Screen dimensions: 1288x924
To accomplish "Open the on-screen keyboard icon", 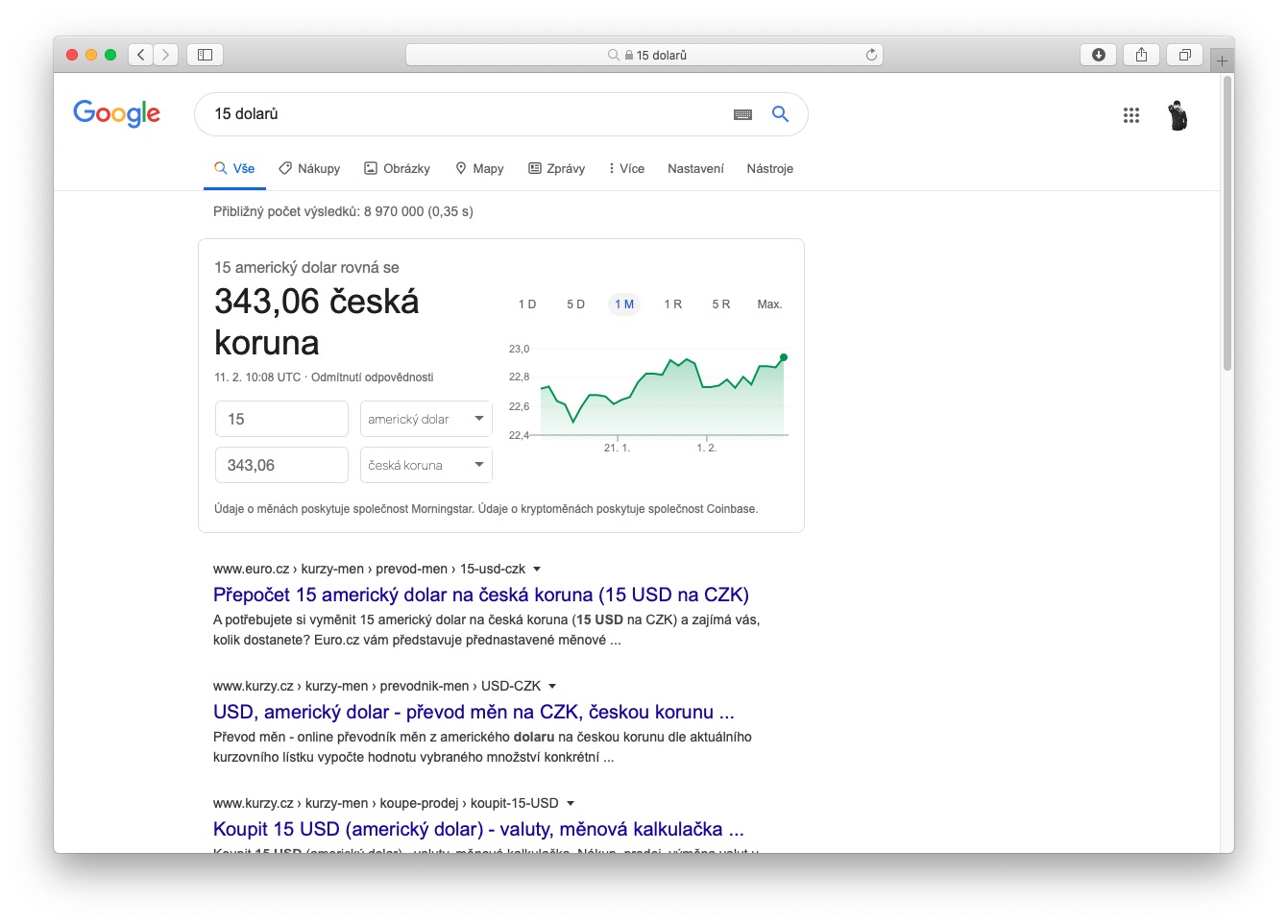I will [742, 114].
